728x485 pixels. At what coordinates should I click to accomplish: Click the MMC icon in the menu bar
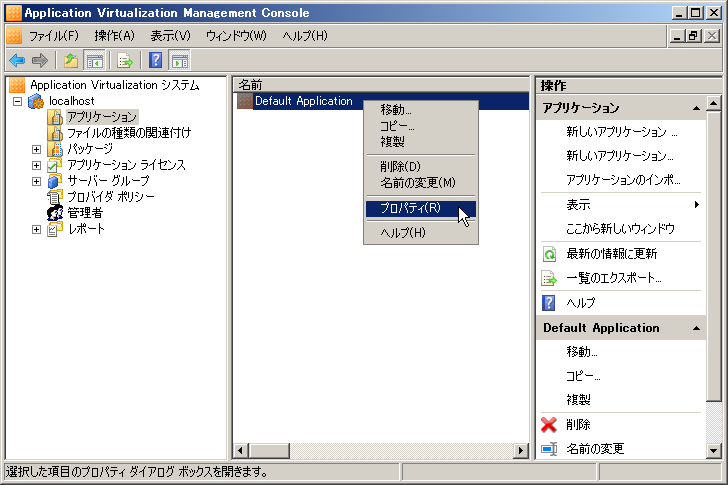pyautogui.click(x=14, y=36)
